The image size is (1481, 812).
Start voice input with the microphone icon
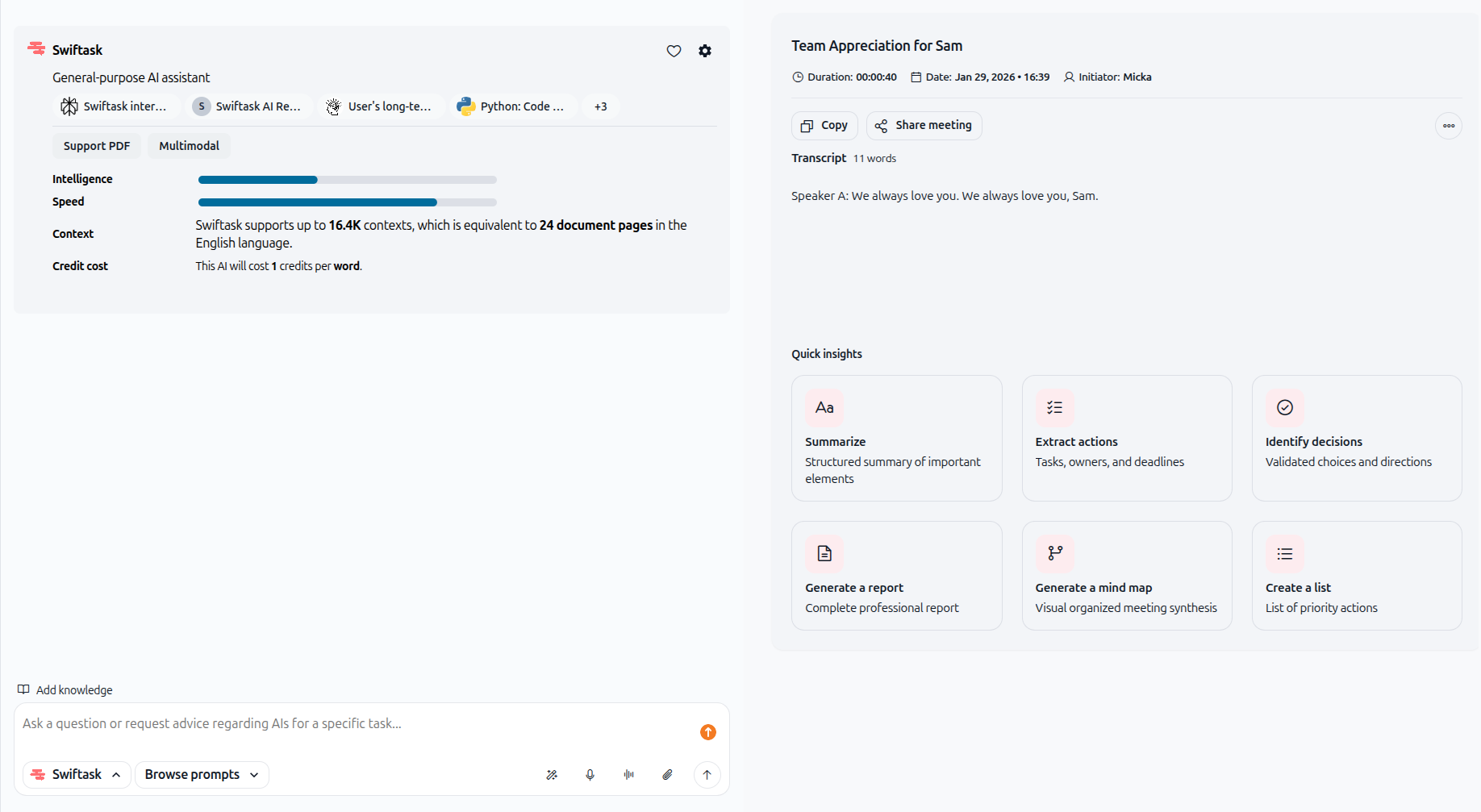click(x=590, y=775)
